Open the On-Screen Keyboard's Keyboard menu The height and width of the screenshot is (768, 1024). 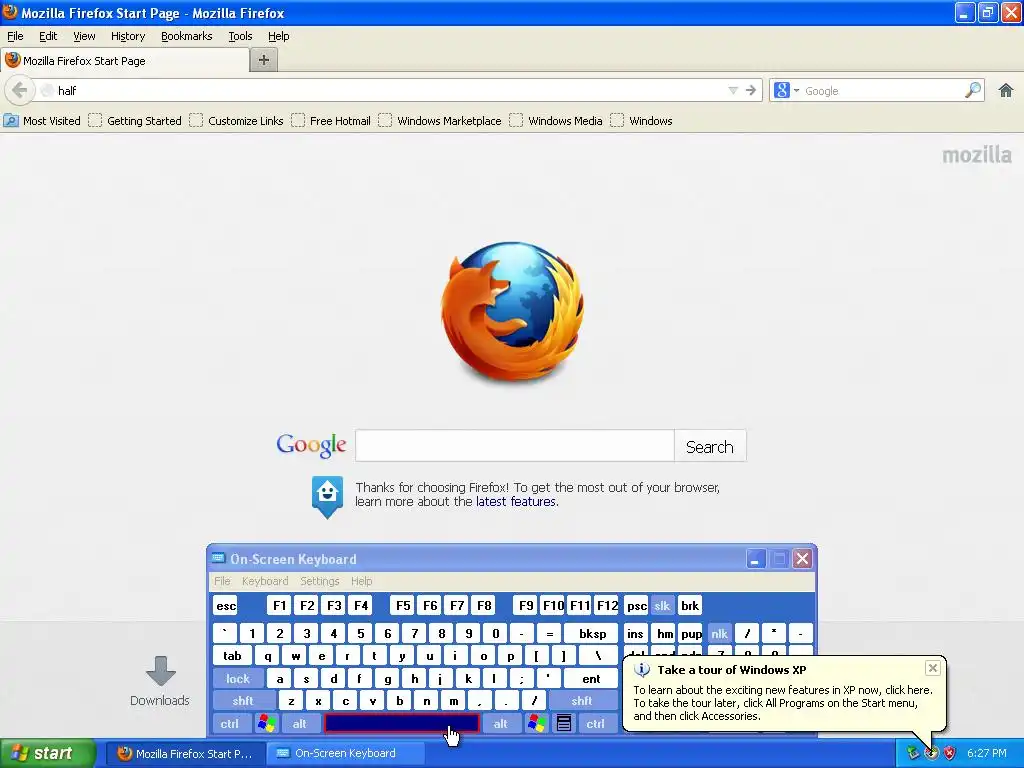pyautogui.click(x=265, y=581)
